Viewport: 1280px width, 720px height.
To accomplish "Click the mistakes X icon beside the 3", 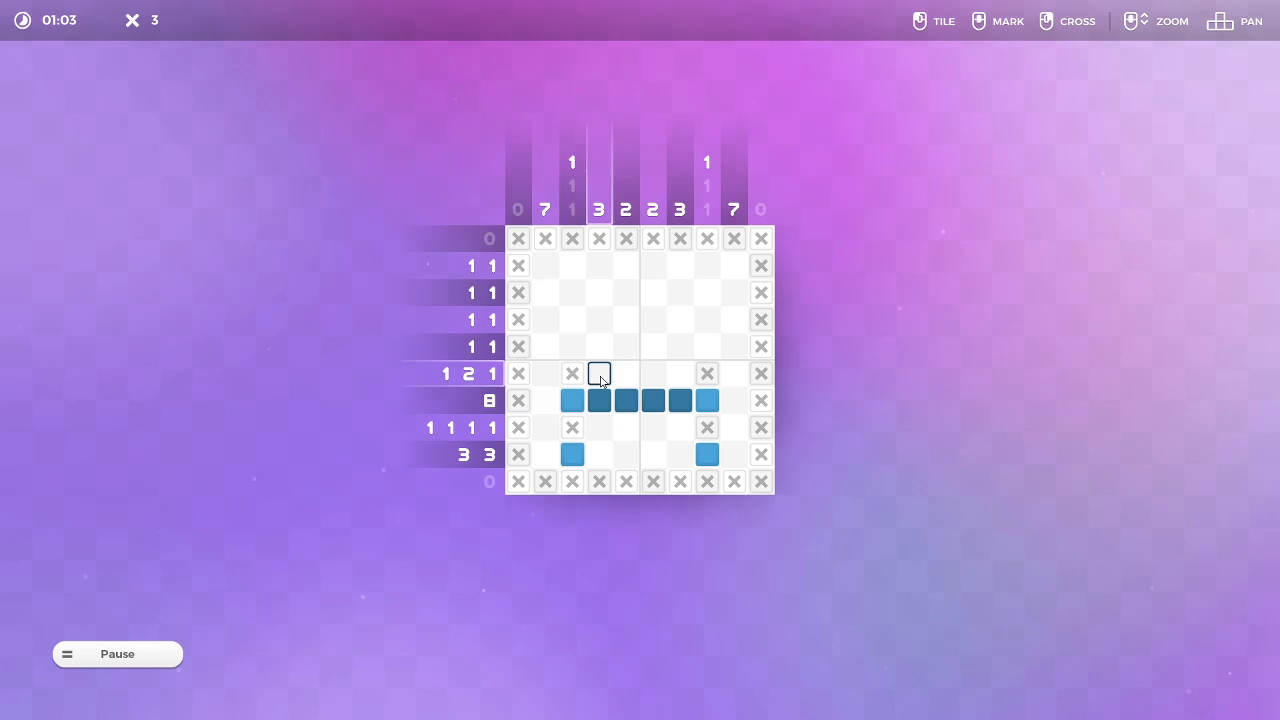I will click(132, 20).
